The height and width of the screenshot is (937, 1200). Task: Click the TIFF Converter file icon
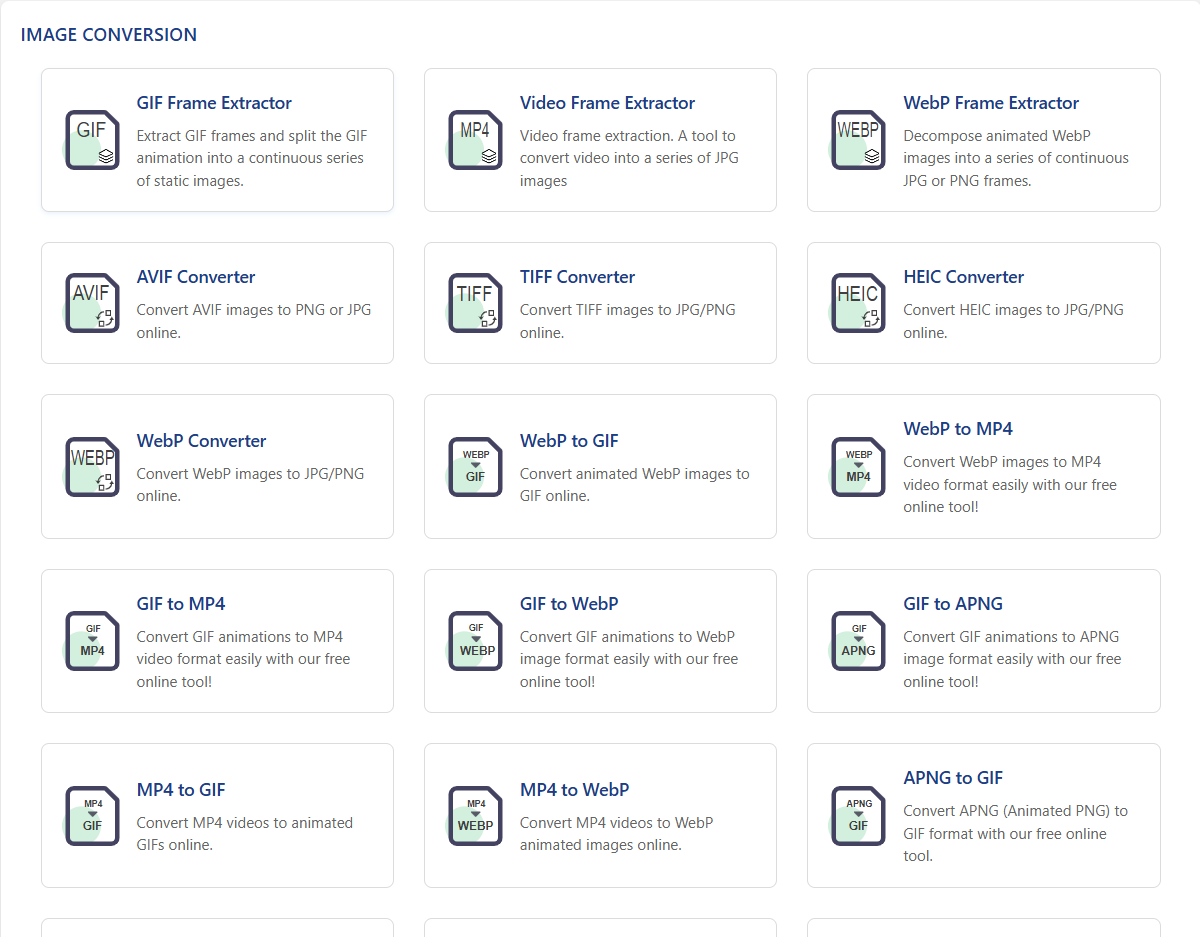[476, 303]
